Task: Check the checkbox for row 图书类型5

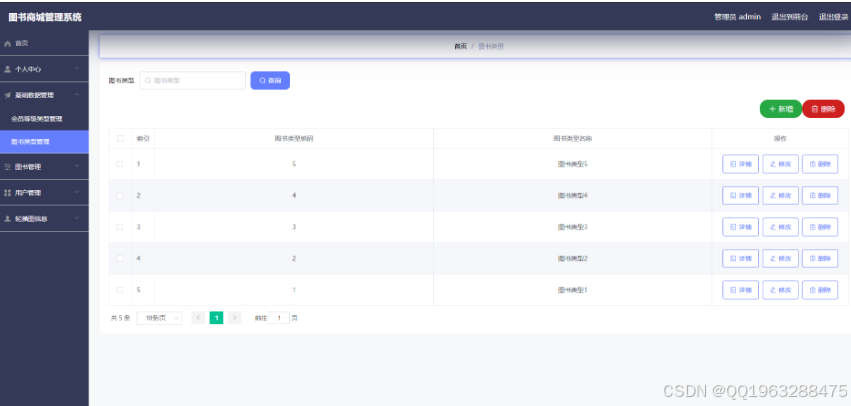Action: 120,164
